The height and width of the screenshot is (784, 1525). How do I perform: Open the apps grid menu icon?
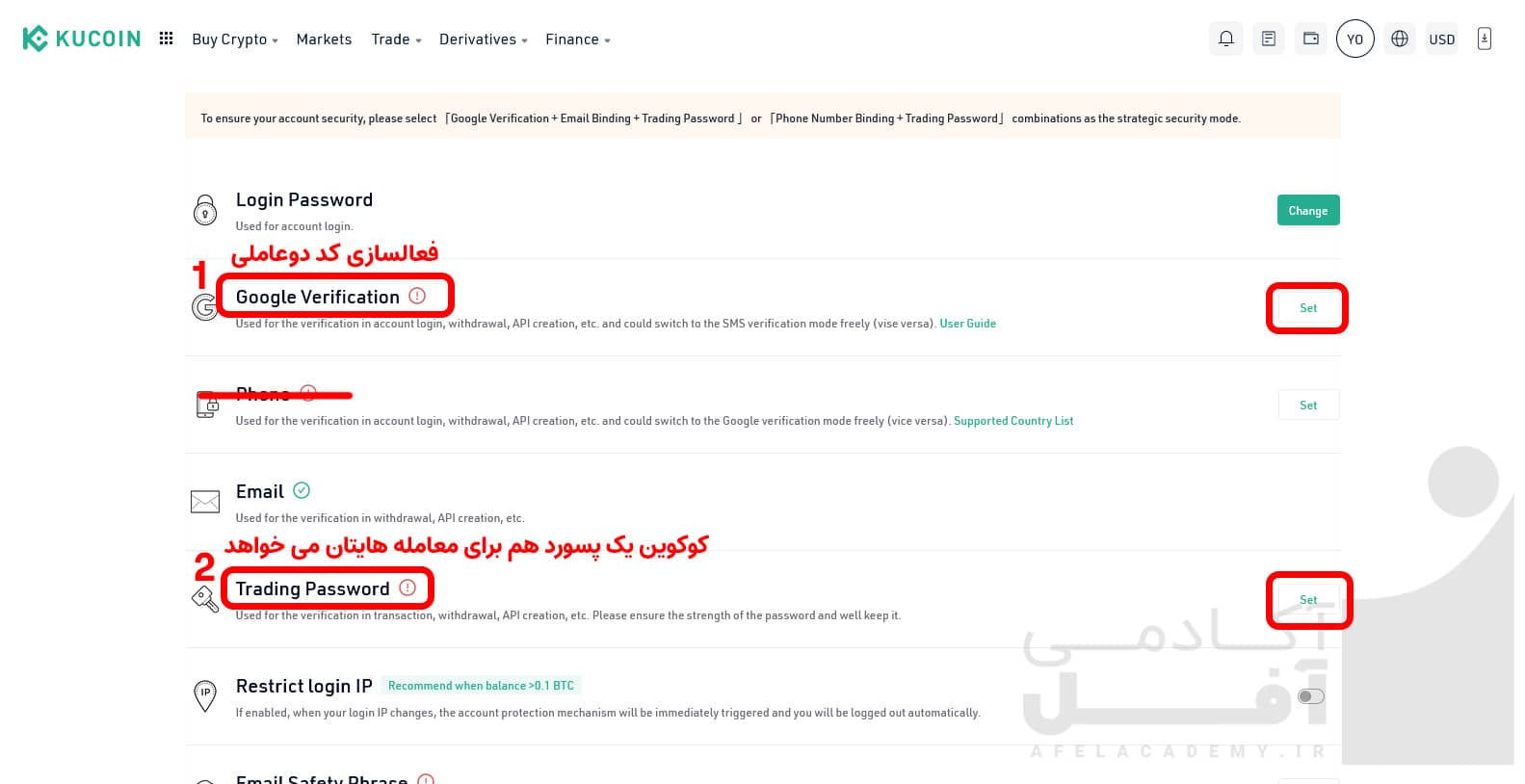(x=166, y=39)
